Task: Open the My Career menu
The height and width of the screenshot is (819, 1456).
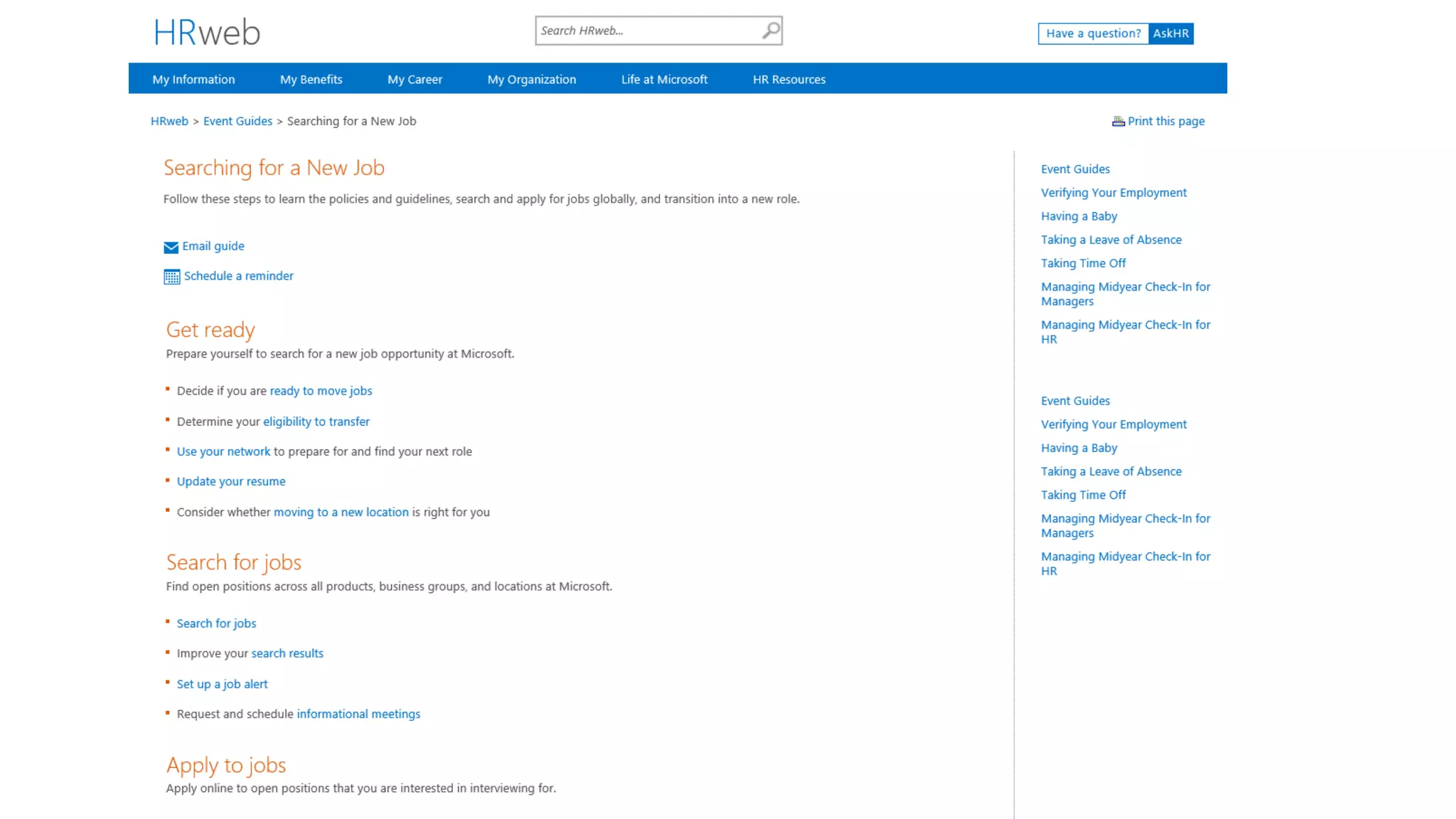Action: coord(414,80)
